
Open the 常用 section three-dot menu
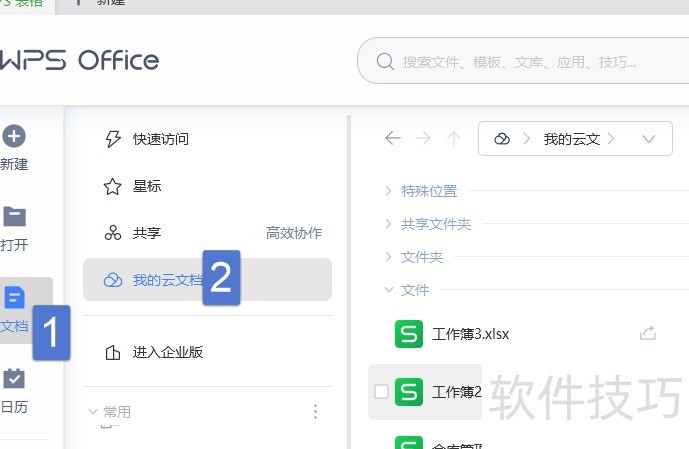[x=315, y=412]
